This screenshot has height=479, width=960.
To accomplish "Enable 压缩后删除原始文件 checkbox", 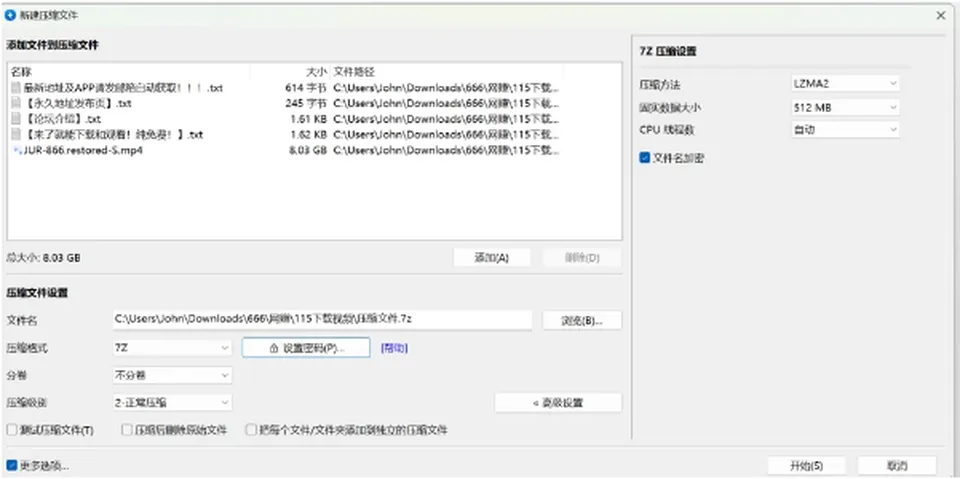I will [x=127, y=430].
